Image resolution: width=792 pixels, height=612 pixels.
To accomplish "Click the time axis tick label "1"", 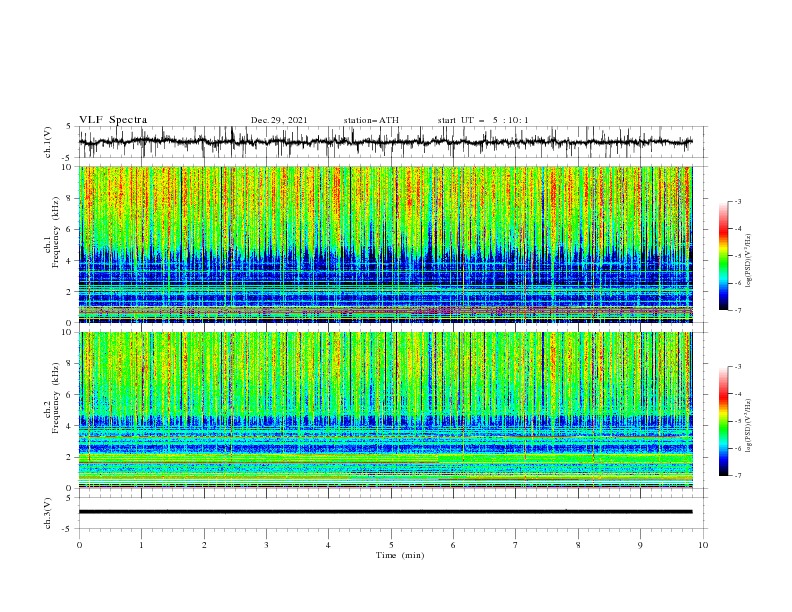I will pos(141,545).
